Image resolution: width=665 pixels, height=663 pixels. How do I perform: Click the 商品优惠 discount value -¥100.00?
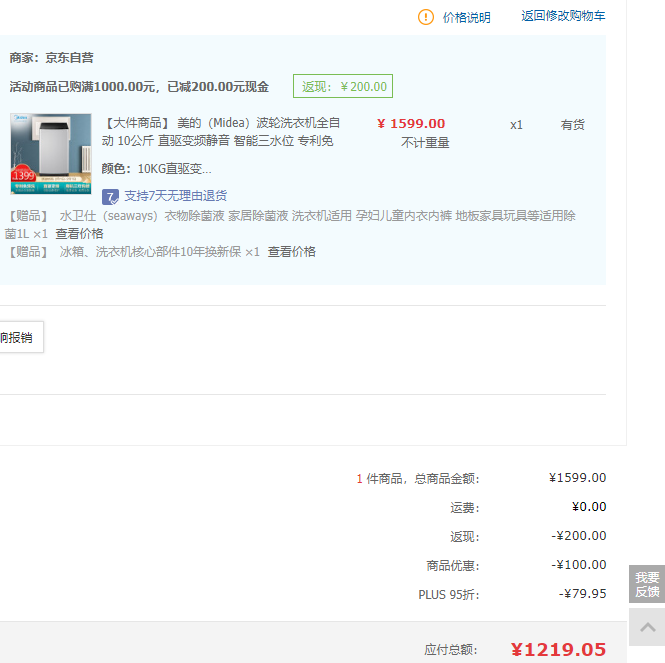tap(578, 565)
